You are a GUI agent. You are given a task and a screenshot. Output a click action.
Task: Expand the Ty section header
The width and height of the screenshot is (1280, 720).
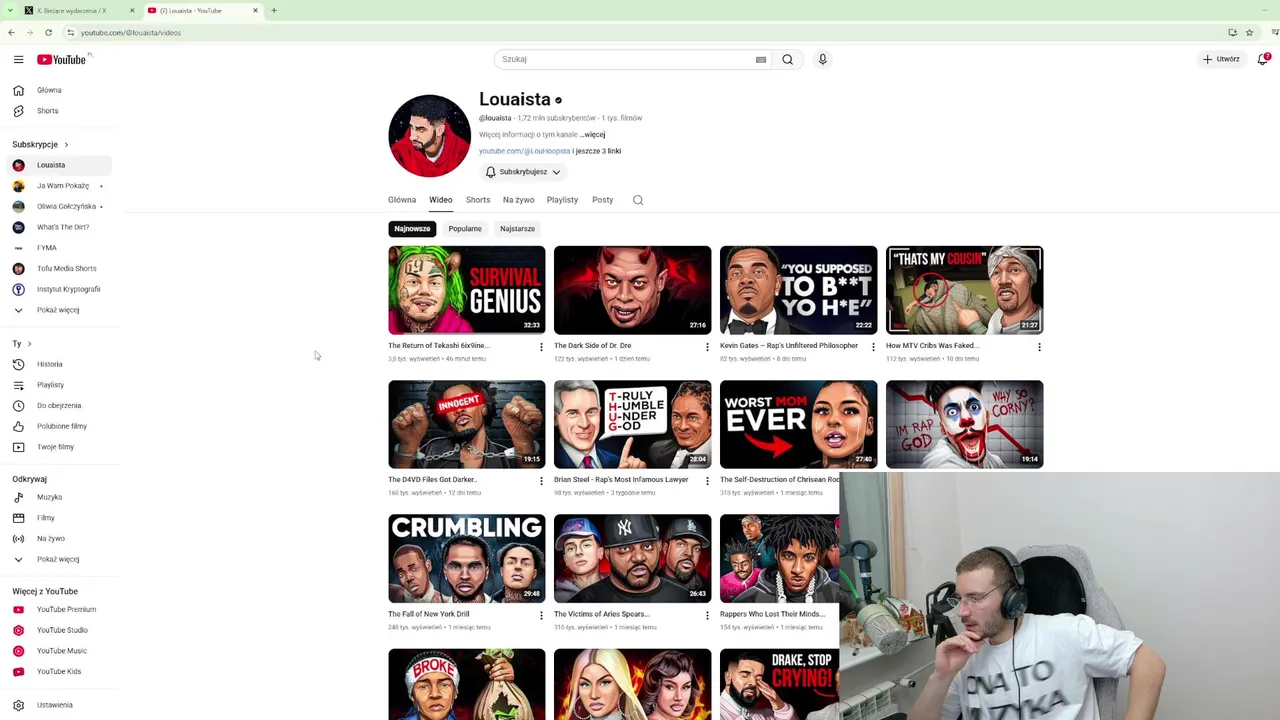22,344
